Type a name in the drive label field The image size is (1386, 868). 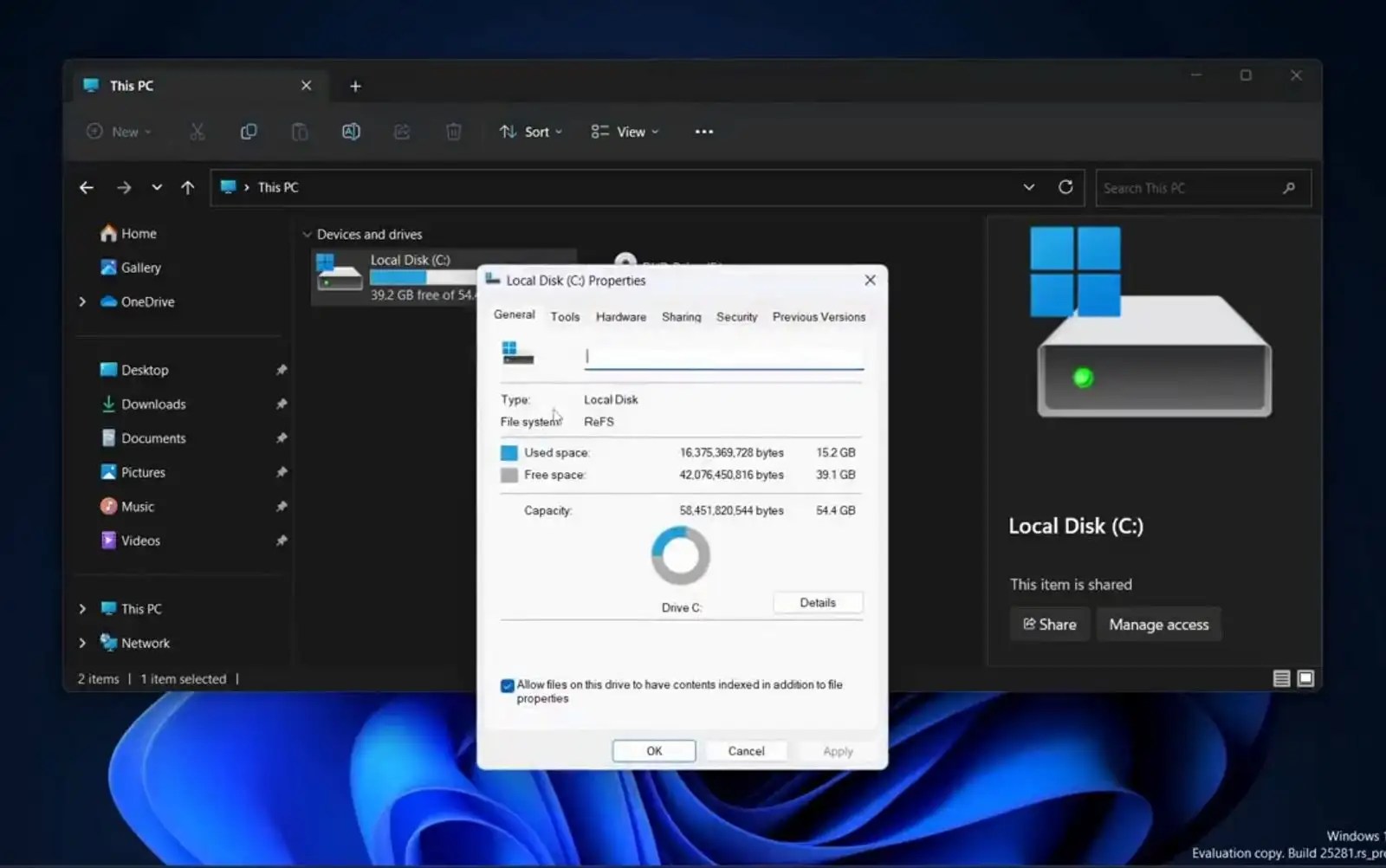click(724, 356)
